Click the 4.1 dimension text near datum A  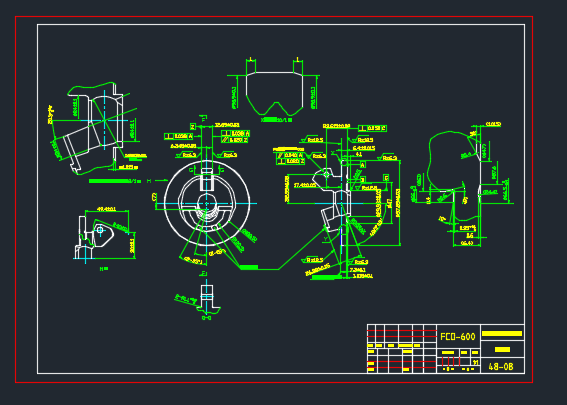pos(358,154)
